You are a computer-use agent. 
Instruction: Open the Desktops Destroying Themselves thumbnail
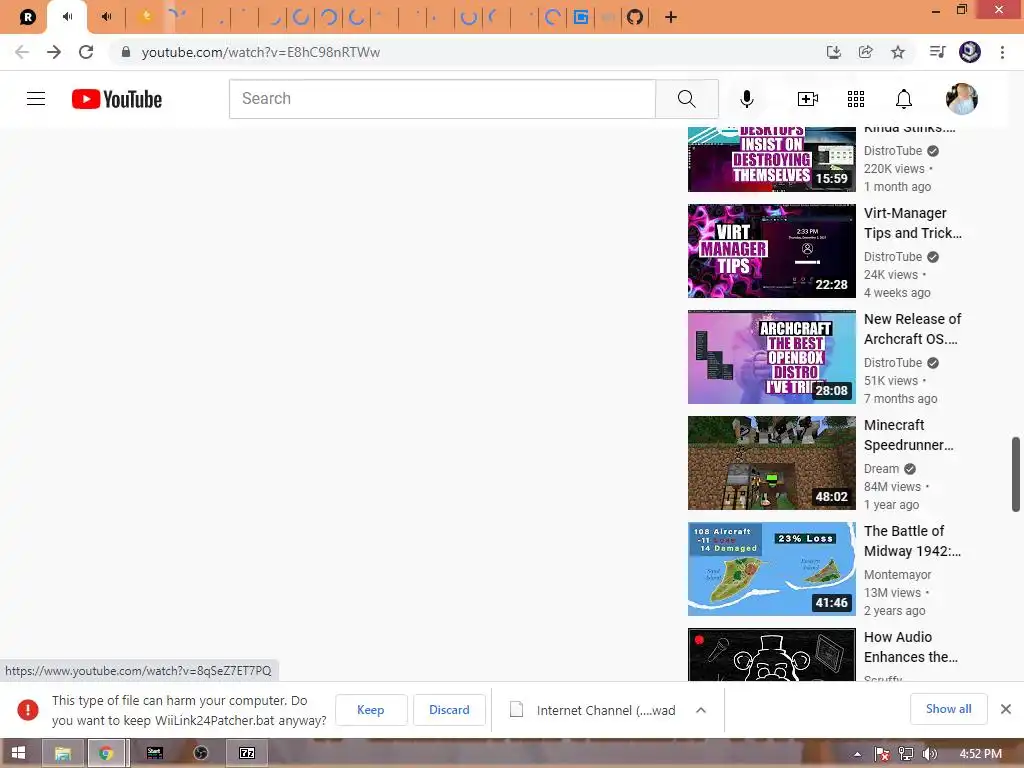pyautogui.click(x=771, y=159)
